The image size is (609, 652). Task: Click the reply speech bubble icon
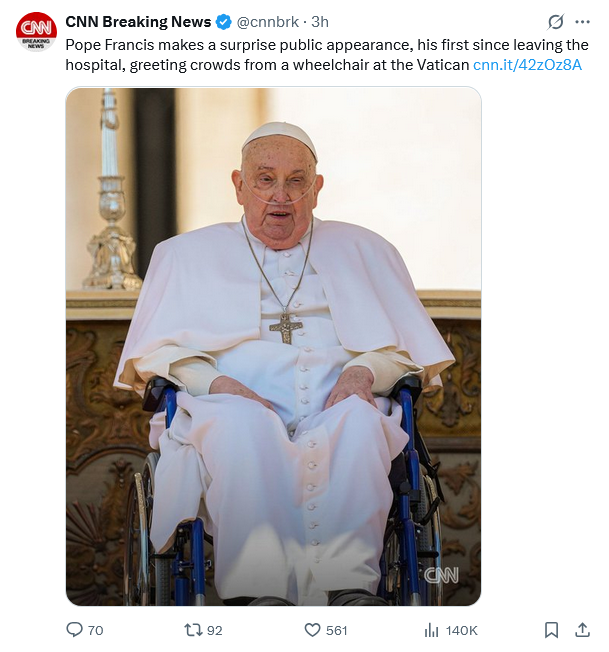(73, 630)
